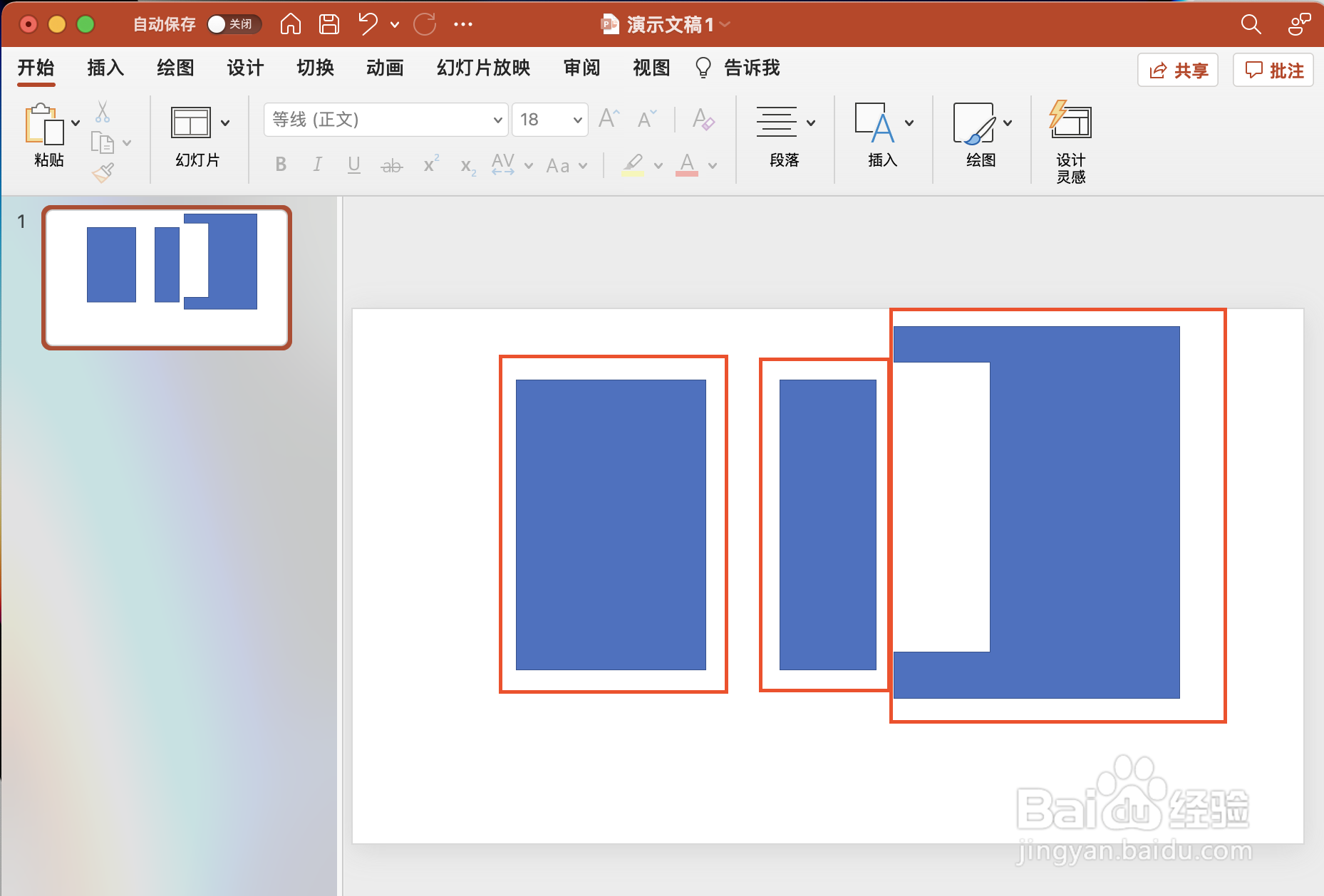Click the Redo icon
1324x896 pixels.
425,24
